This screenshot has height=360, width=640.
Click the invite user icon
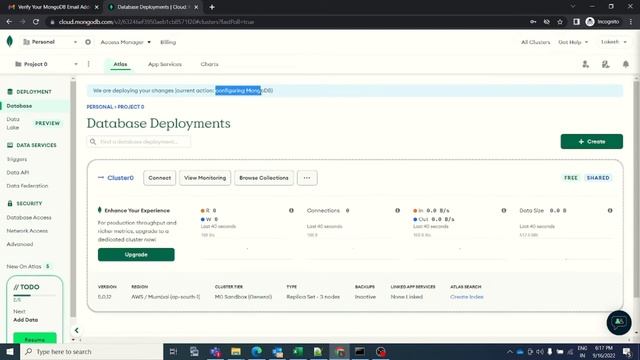[585, 64]
